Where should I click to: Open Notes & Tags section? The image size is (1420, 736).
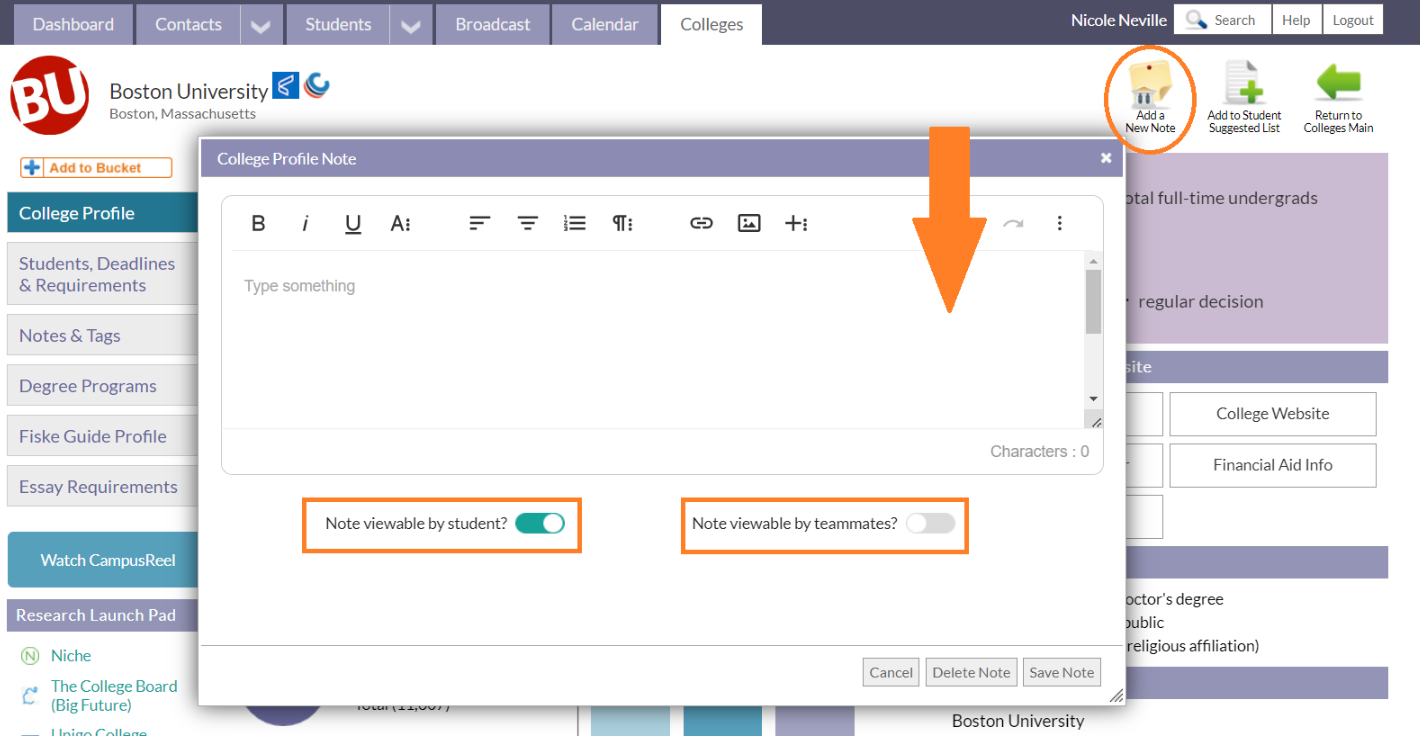103,336
